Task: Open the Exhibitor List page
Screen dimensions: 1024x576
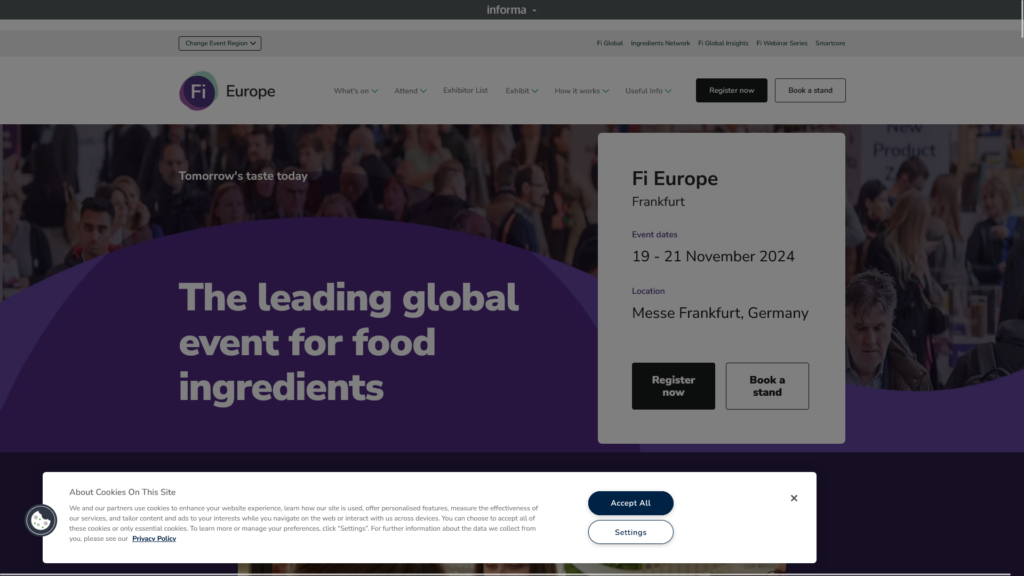Action: pos(465,90)
